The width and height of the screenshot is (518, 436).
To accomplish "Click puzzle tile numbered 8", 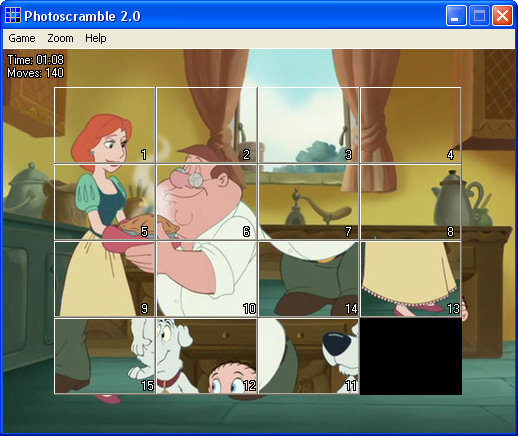I will [411, 202].
